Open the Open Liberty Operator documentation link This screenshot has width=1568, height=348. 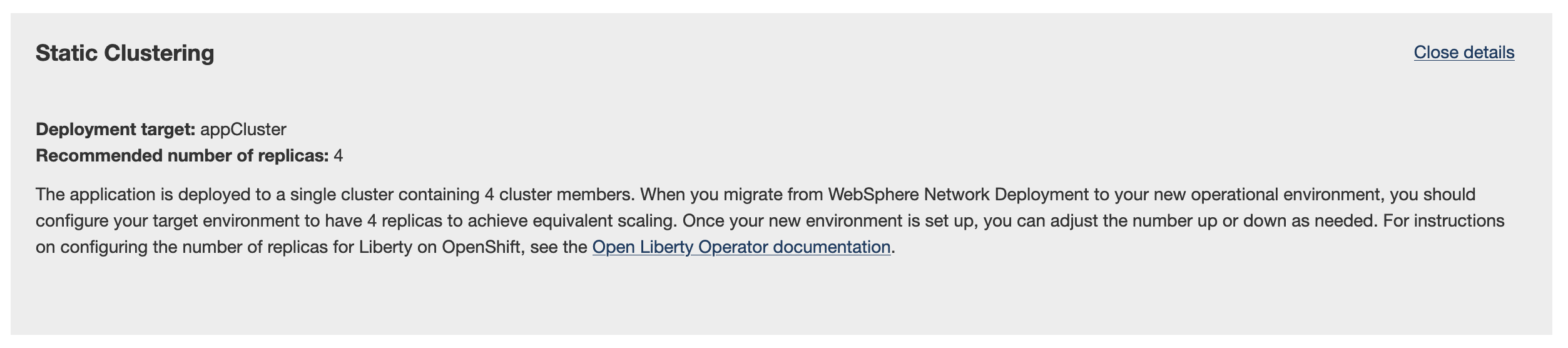click(741, 247)
